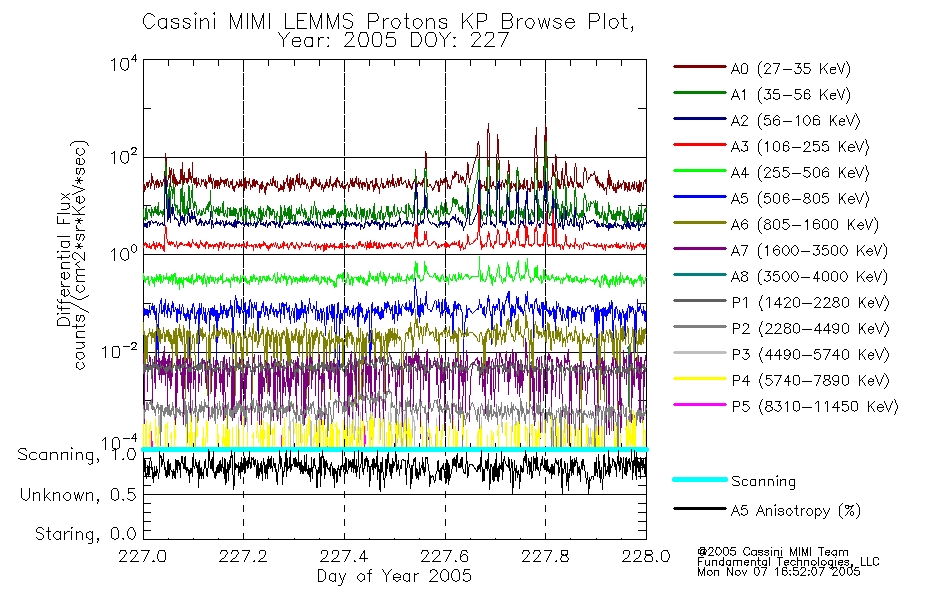Click the olive A6 legend line
This screenshot has width=950, height=600.
coord(699,223)
